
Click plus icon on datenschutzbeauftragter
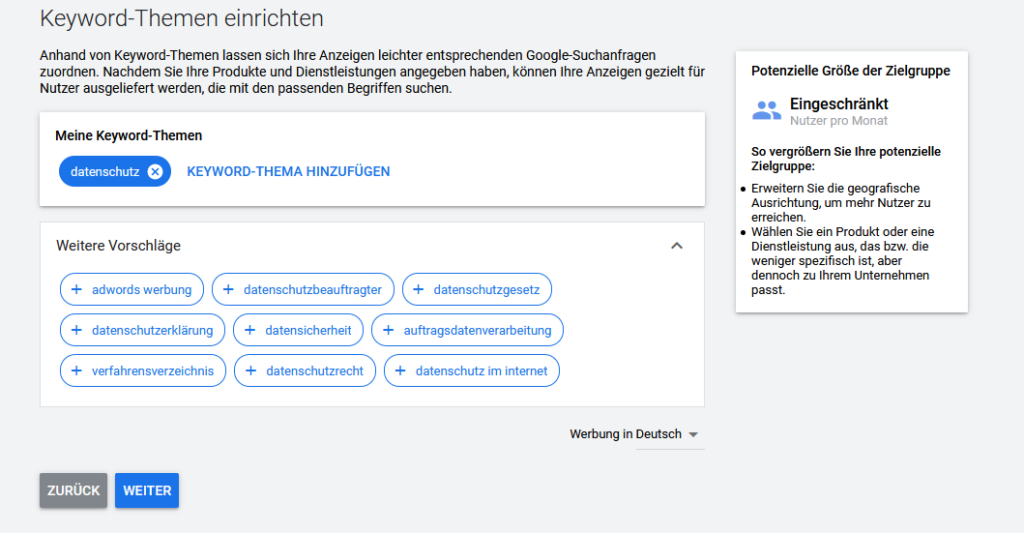click(229, 290)
